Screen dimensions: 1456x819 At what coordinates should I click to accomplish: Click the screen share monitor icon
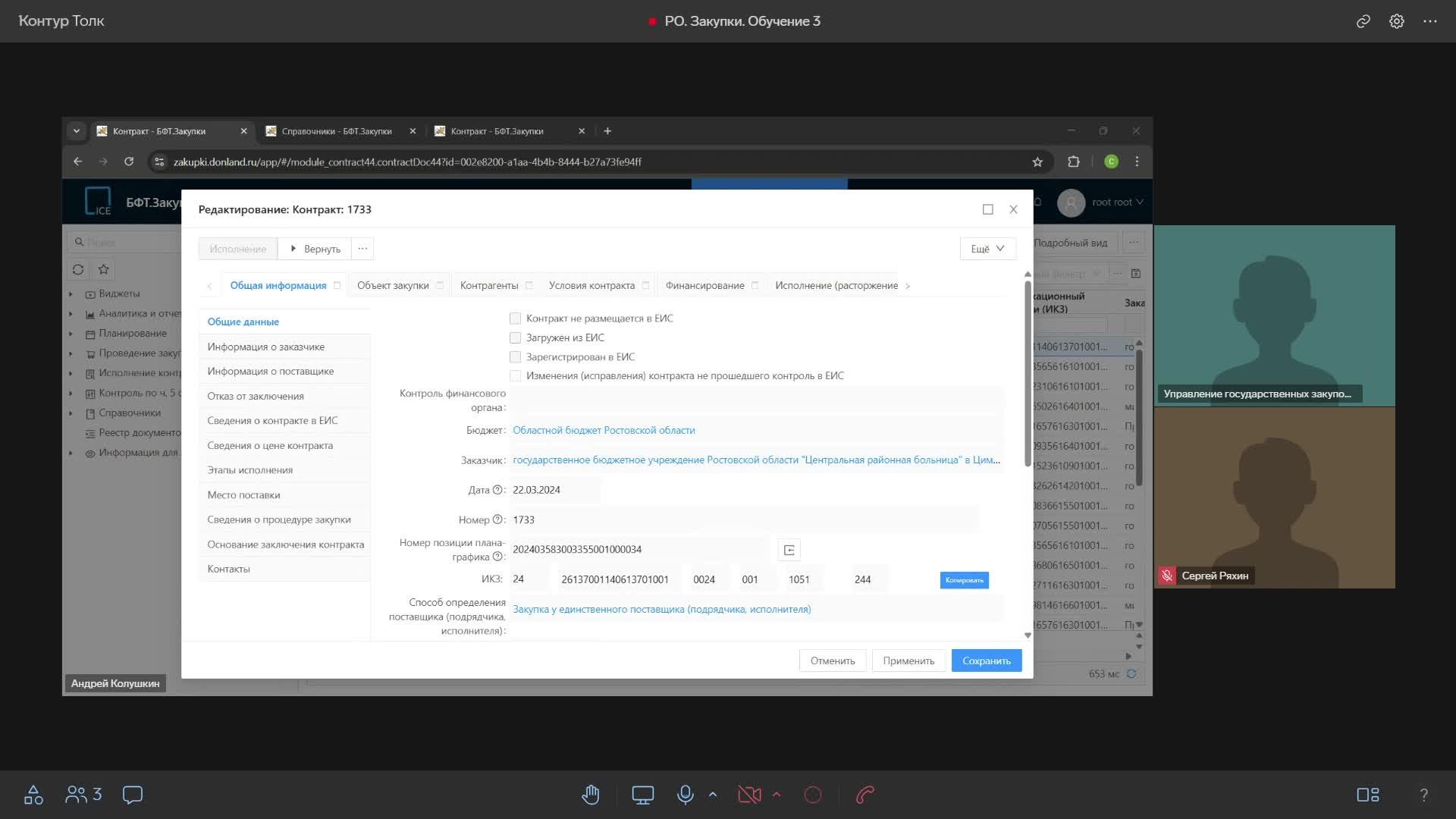642,795
